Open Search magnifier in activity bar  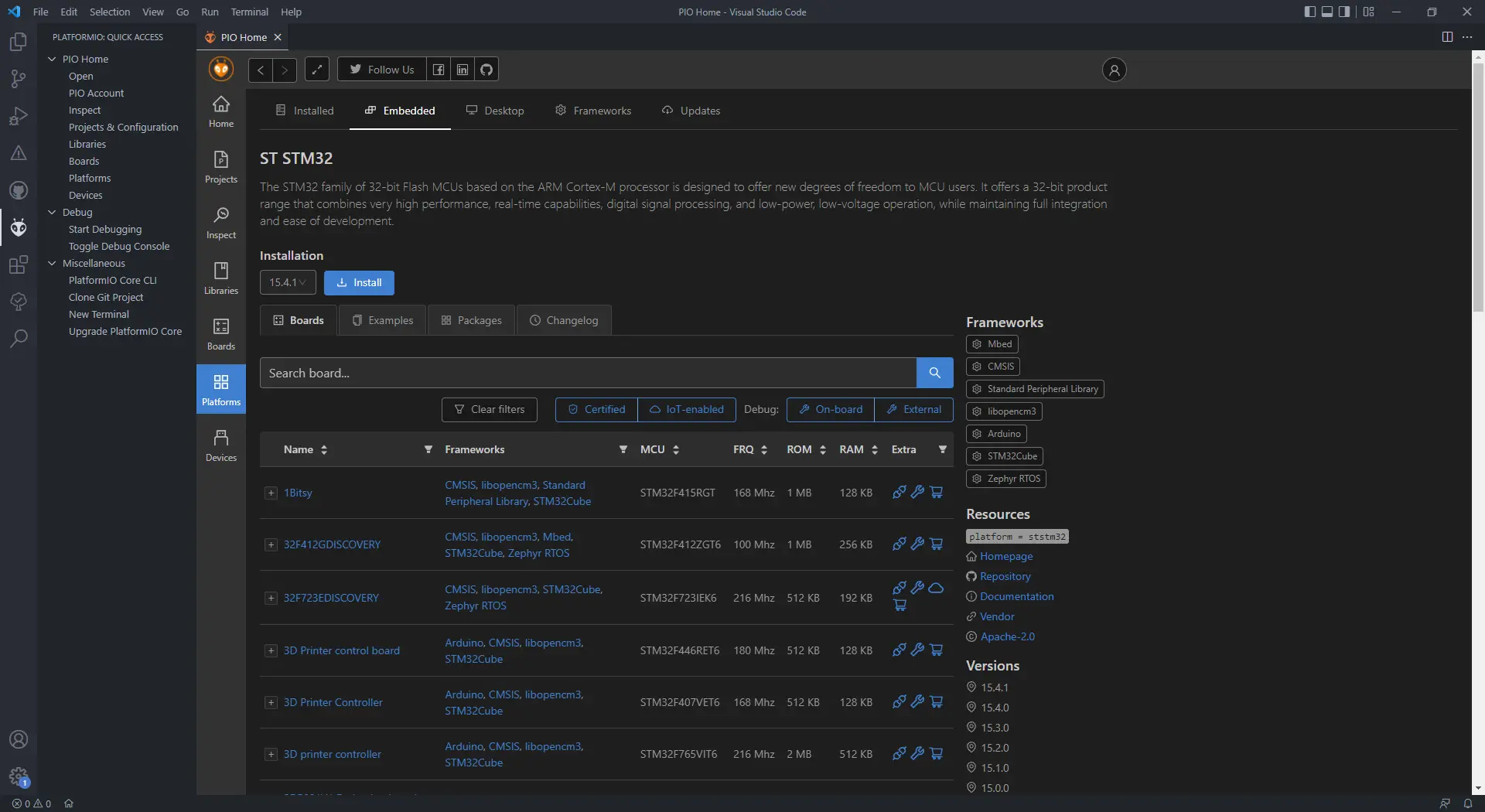click(19, 339)
